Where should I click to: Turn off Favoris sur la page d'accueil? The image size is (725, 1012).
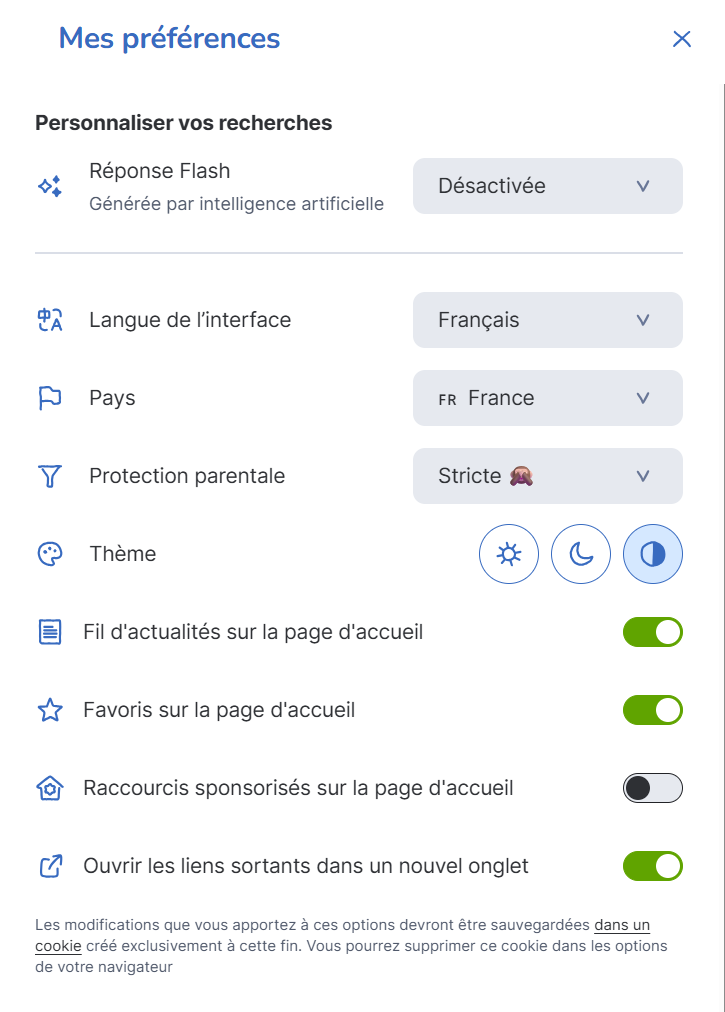[x=653, y=710]
